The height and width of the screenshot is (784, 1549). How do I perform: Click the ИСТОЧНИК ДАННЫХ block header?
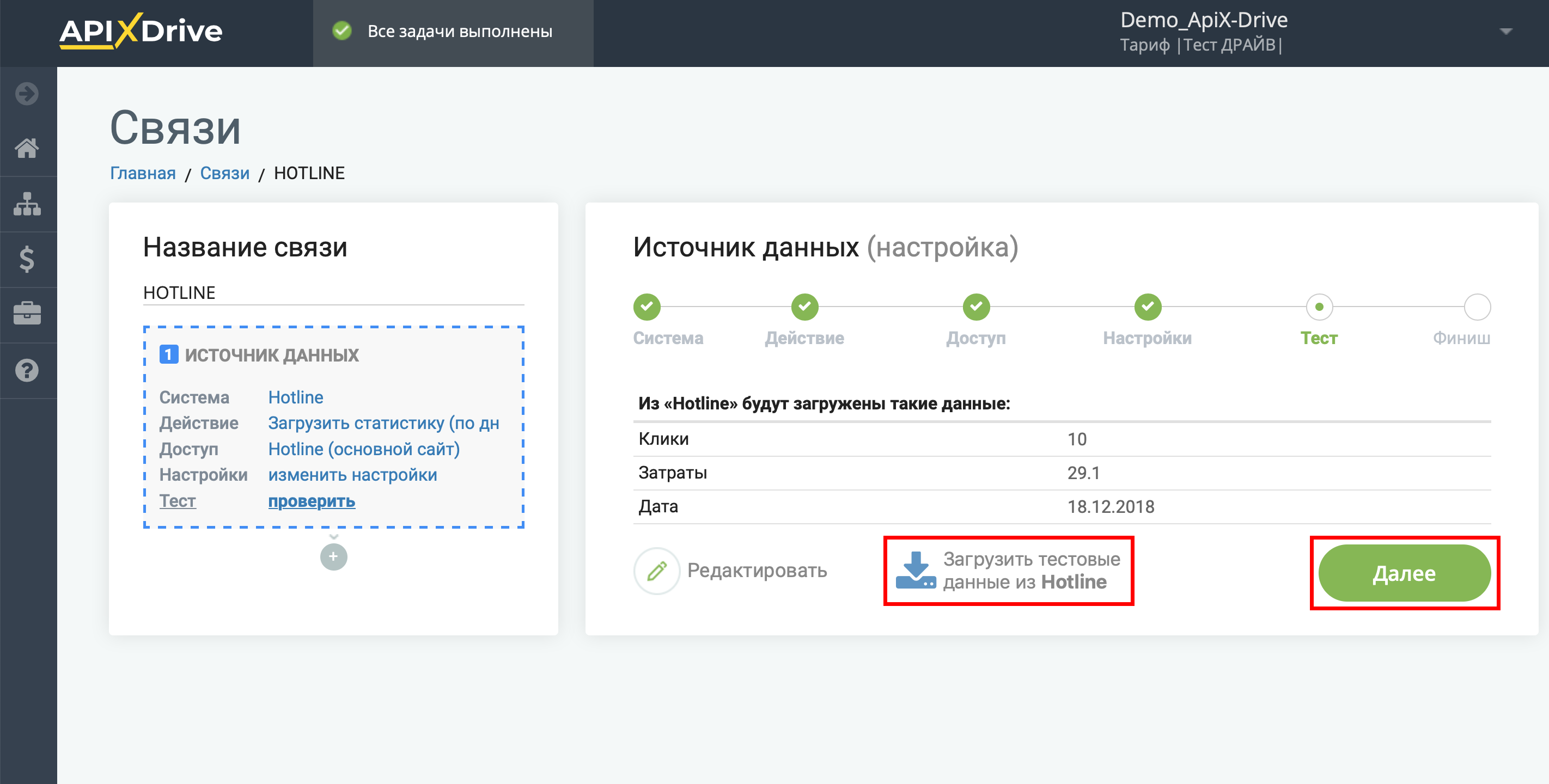271,355
